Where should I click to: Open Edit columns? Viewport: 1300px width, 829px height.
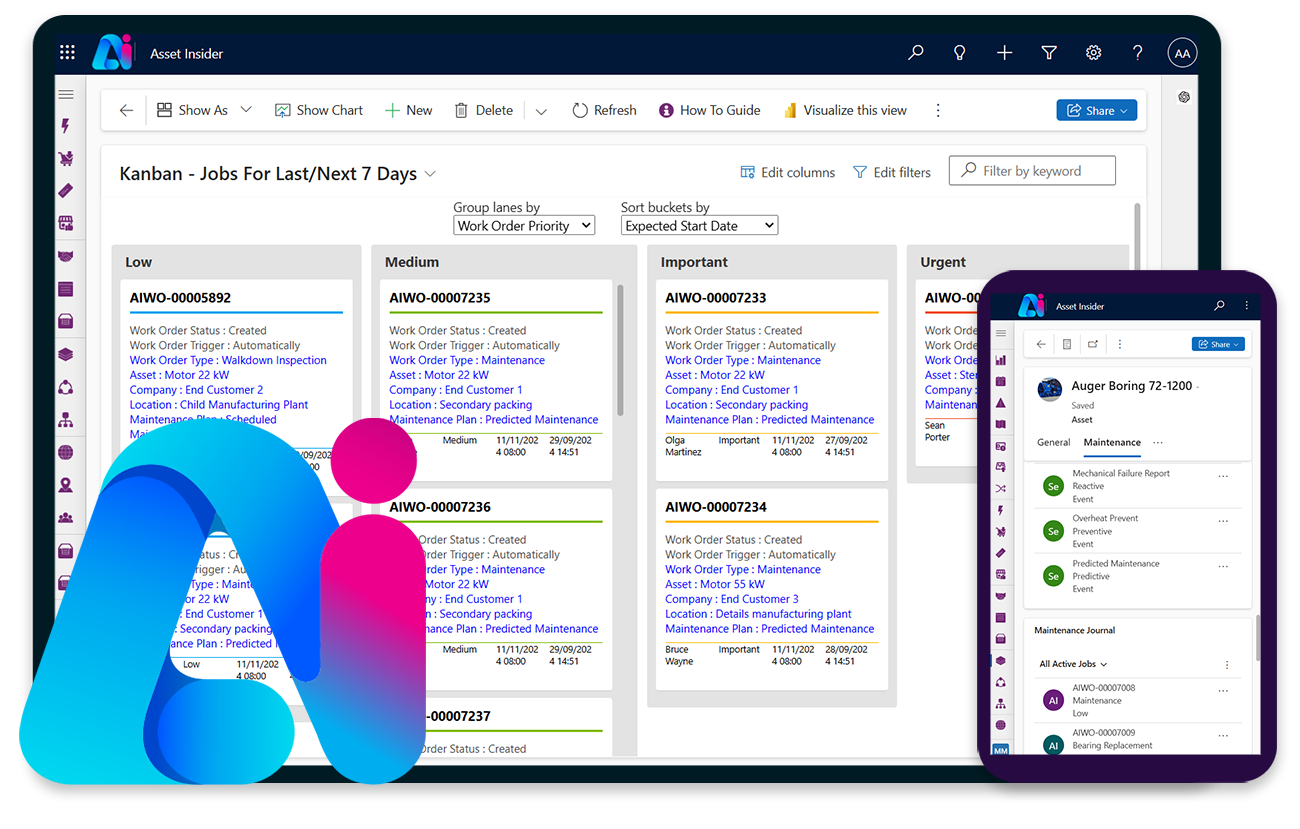(787, 173)
